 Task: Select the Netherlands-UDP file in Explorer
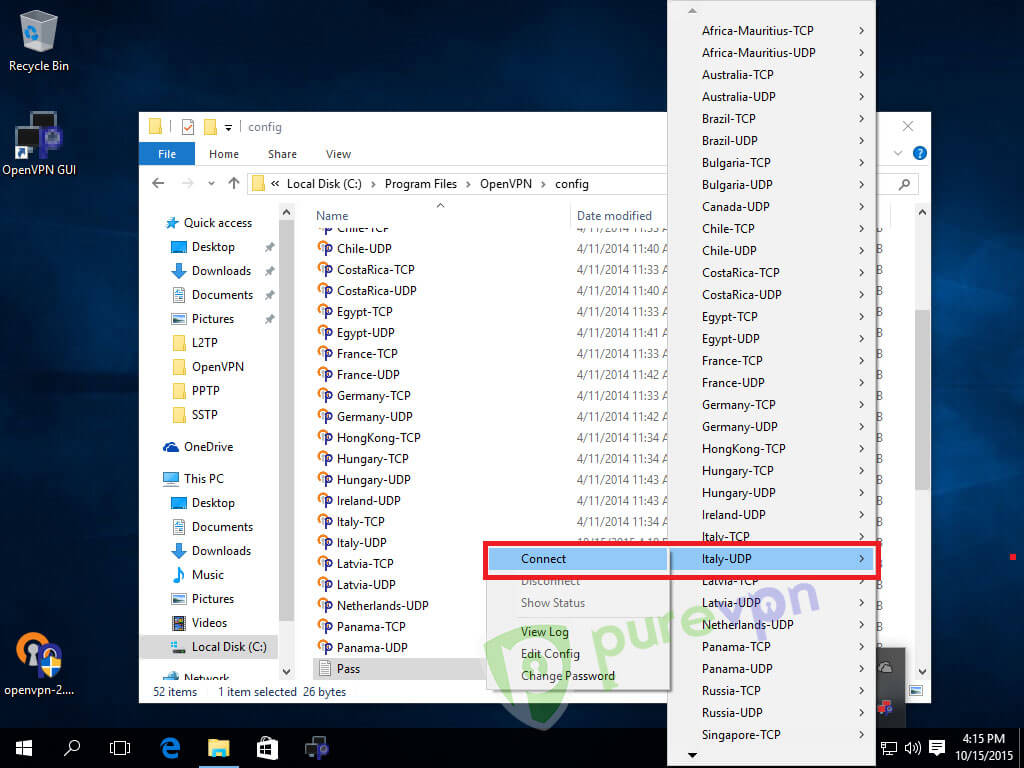(373, 605)
